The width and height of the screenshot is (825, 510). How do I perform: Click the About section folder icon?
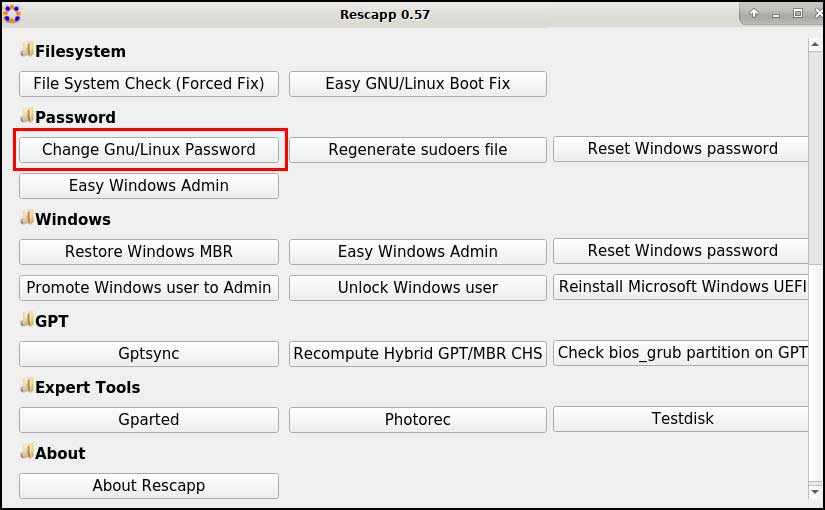point(27,452)
